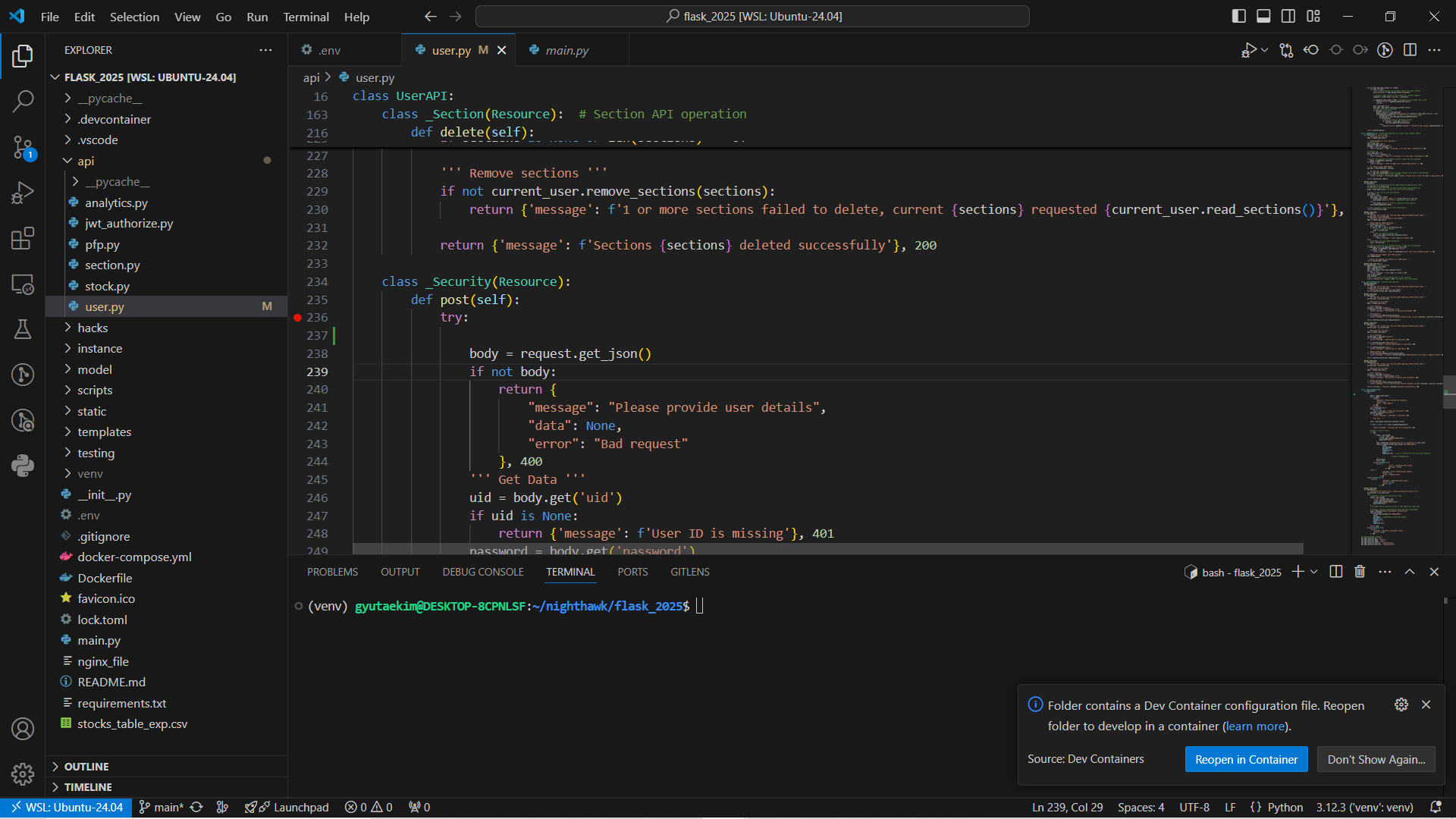1456x819 pixels.
Task: Expand the __pycache__ root folder
Action: [109, 99]
